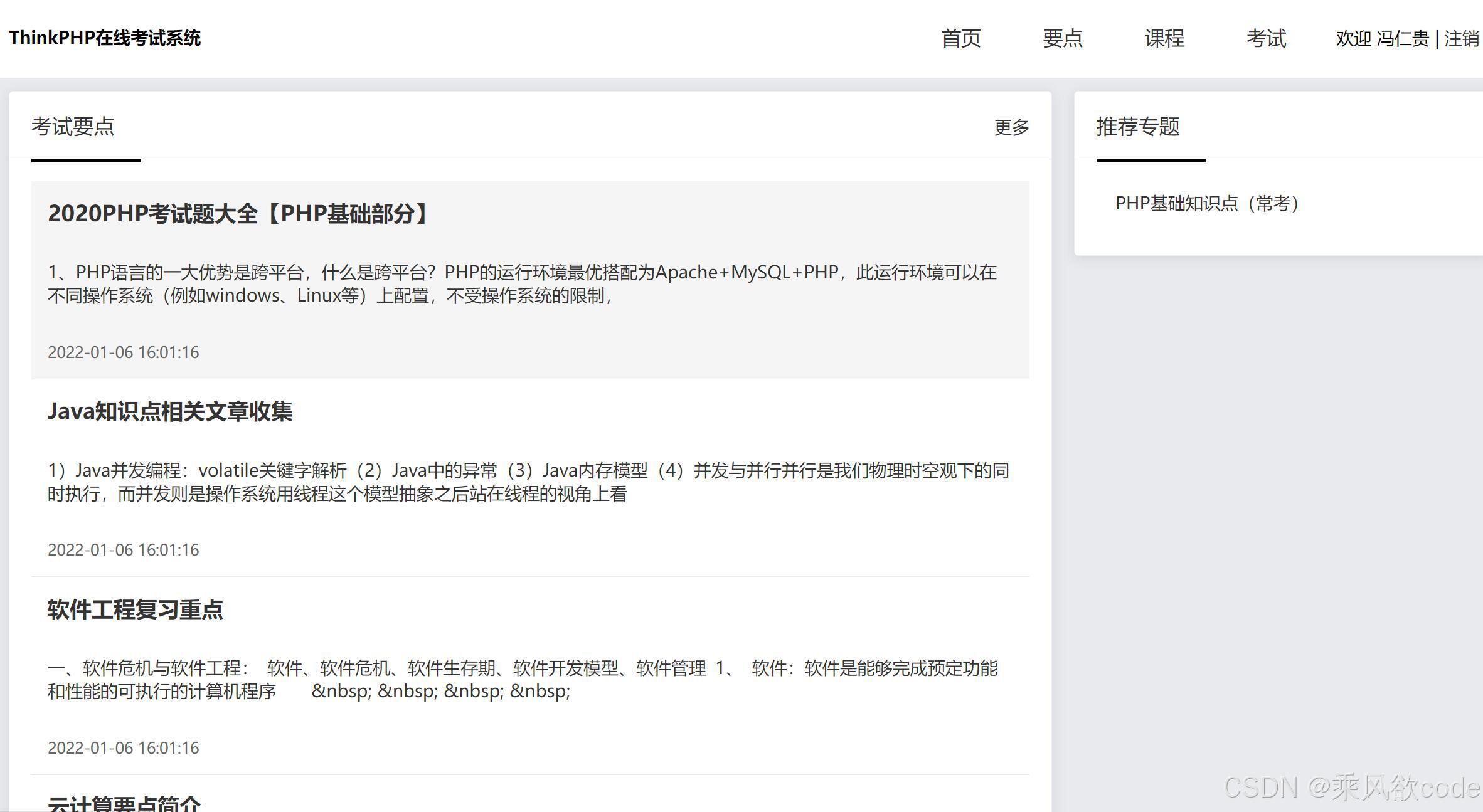1483x812 pixels.
Task: Open the 课程 navigation menu item
Action: click(1164, 38)
